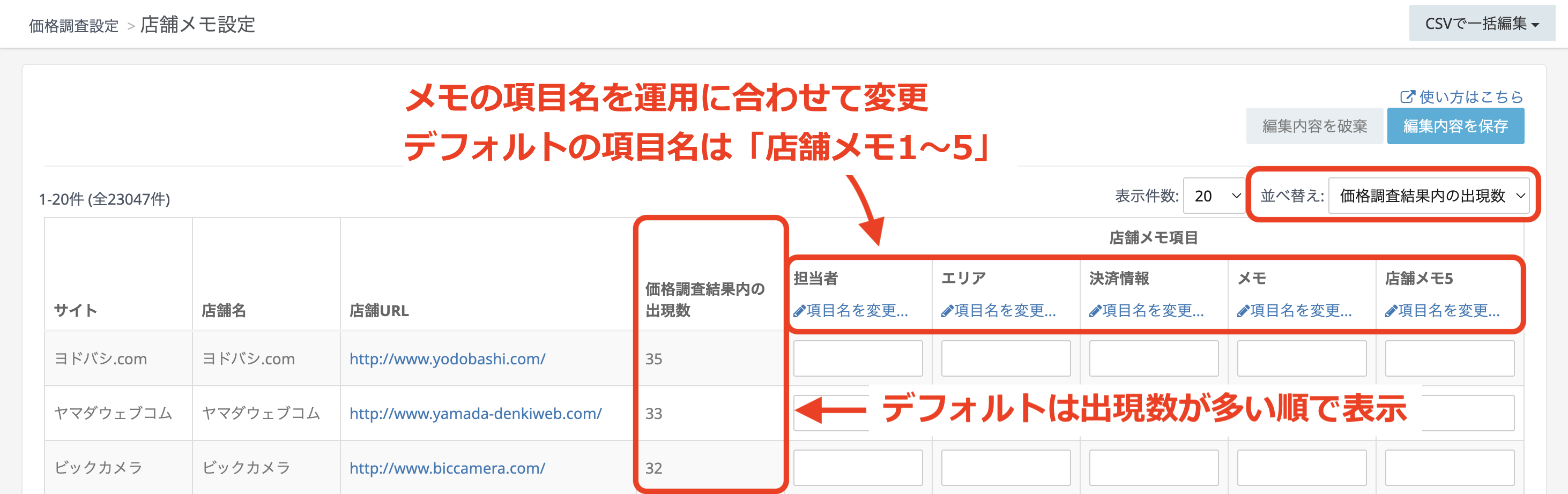
Task: Open the yamada-denkiweb.com store URL
Action: pyautogui.click(x=475, y=414)
